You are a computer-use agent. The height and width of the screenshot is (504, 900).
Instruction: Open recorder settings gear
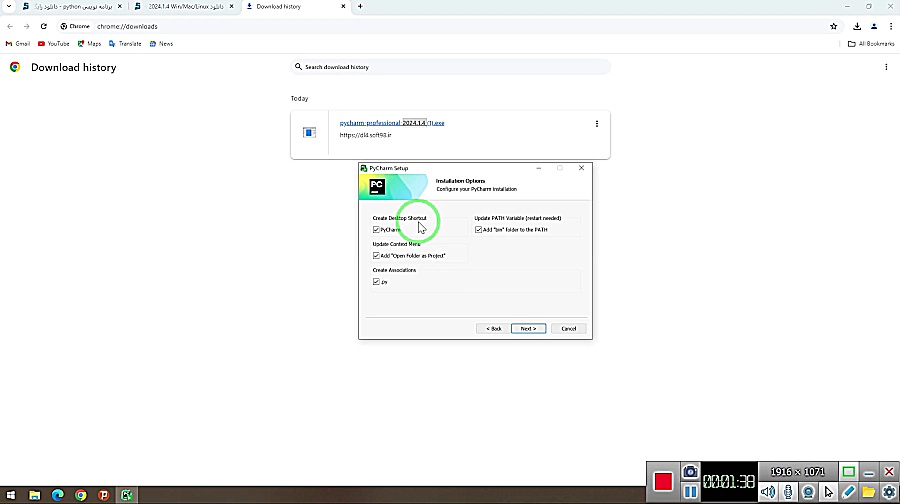pos(889,492)
